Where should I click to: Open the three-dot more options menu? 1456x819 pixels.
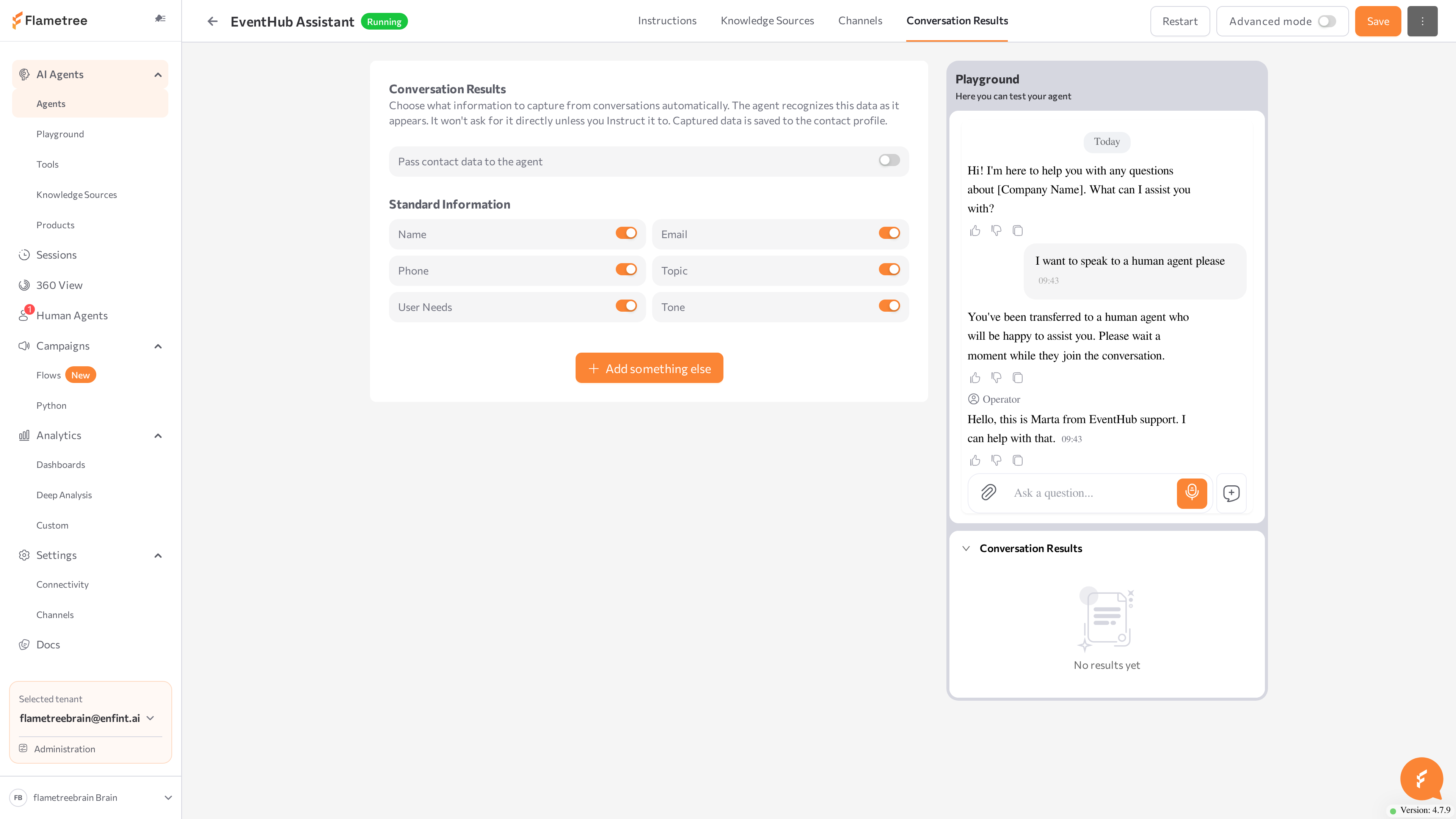(x=1422, y=21)
